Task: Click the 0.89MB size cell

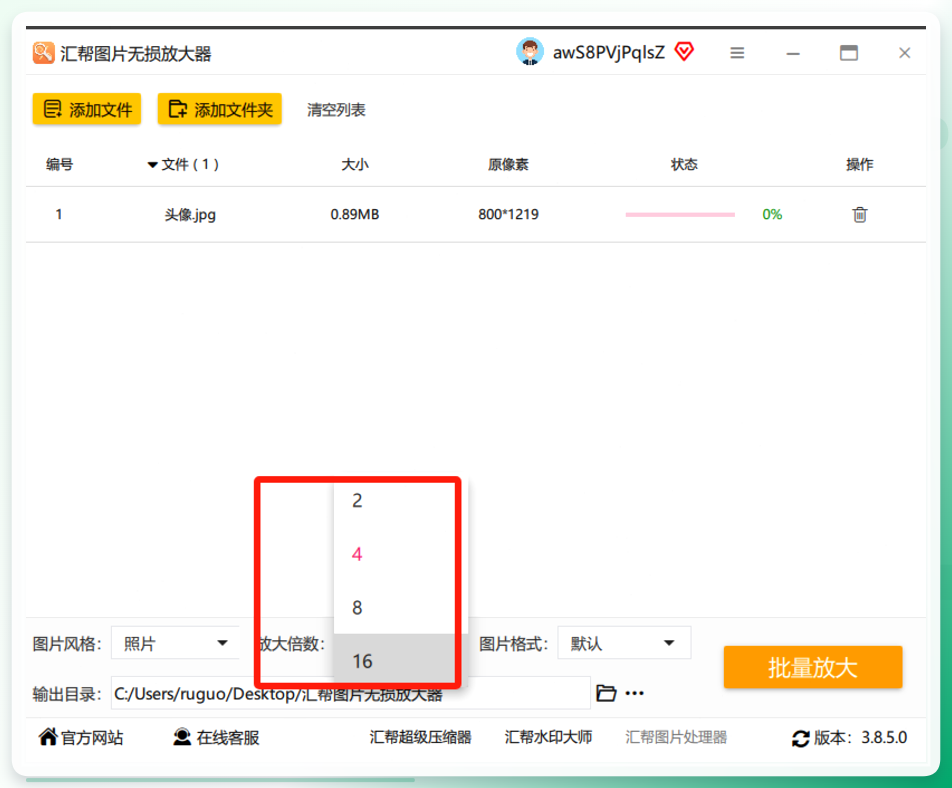Action: point(355,214)
